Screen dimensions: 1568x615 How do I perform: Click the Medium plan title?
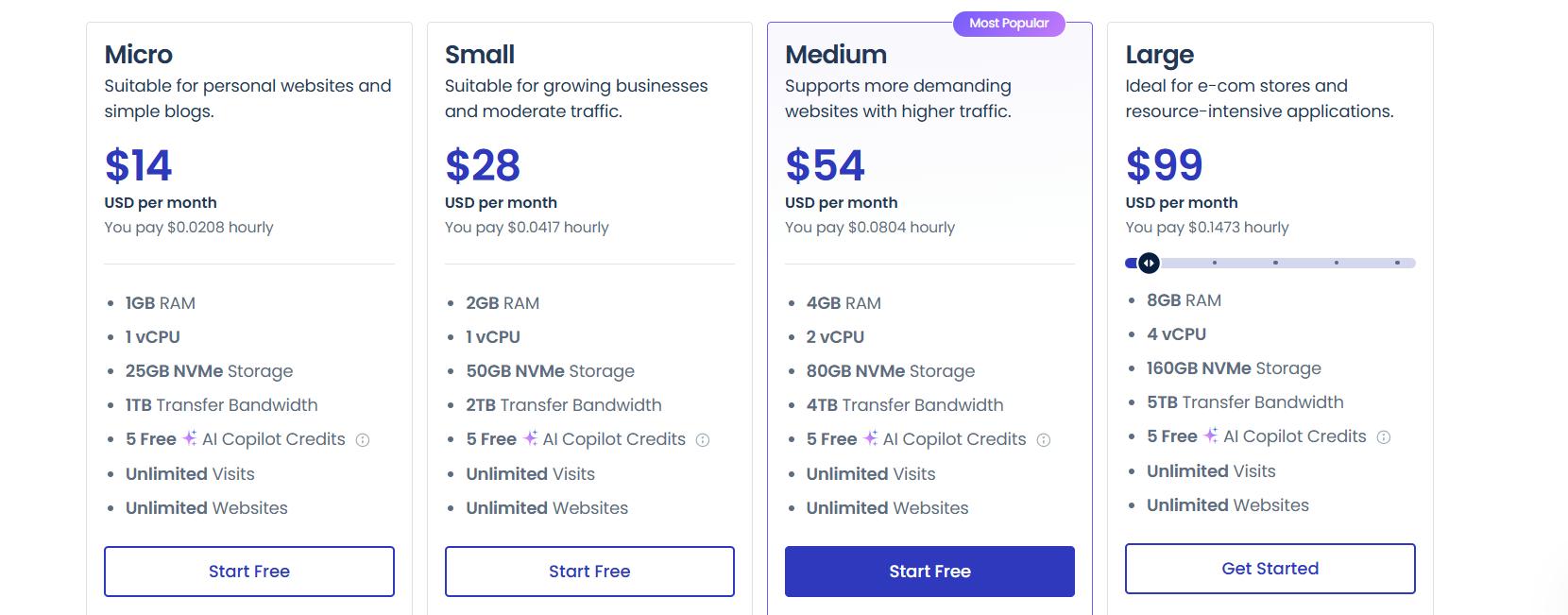pyautogui.click(x=836, y=55)
